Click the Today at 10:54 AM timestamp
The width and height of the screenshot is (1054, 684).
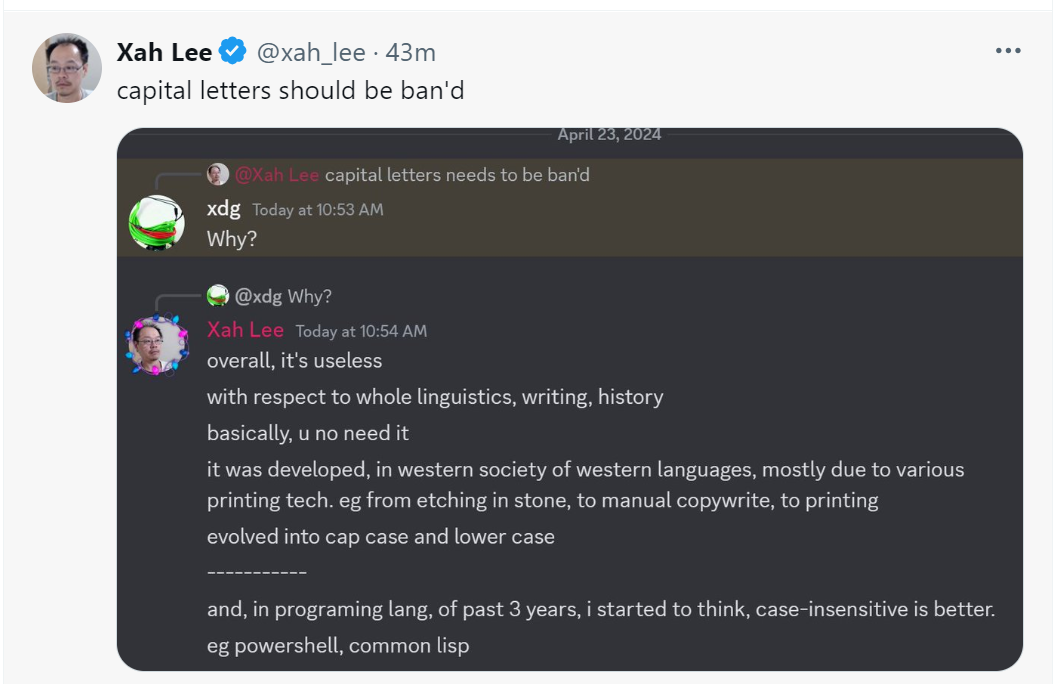click(362, 331)
